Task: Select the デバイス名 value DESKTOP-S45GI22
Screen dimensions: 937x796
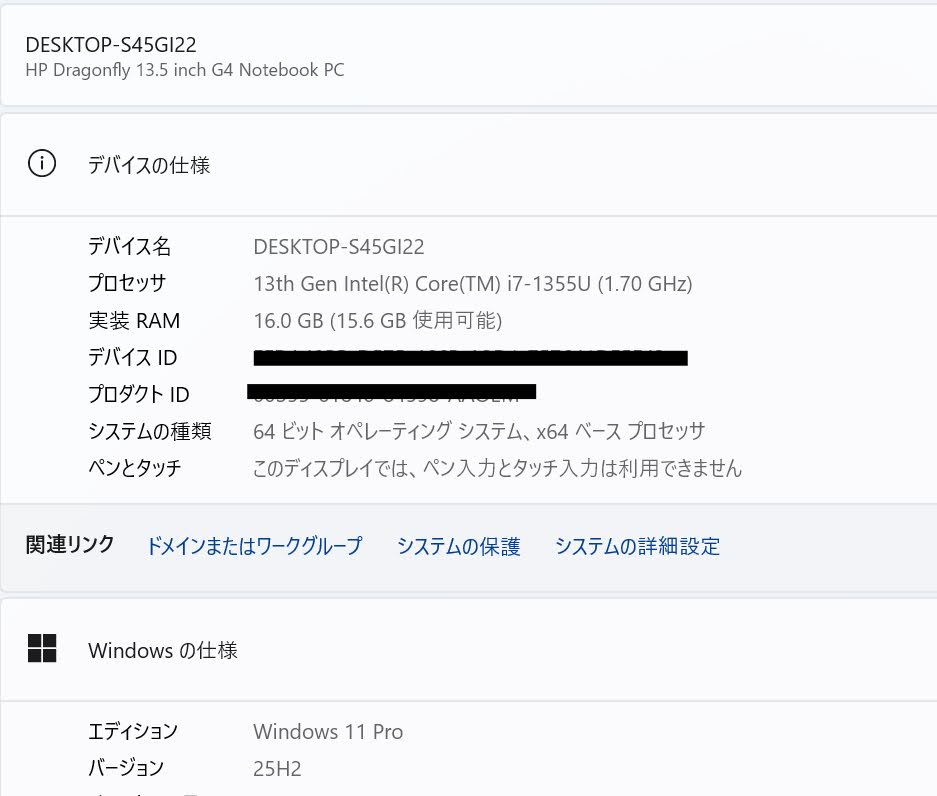Action: [339, 247]
